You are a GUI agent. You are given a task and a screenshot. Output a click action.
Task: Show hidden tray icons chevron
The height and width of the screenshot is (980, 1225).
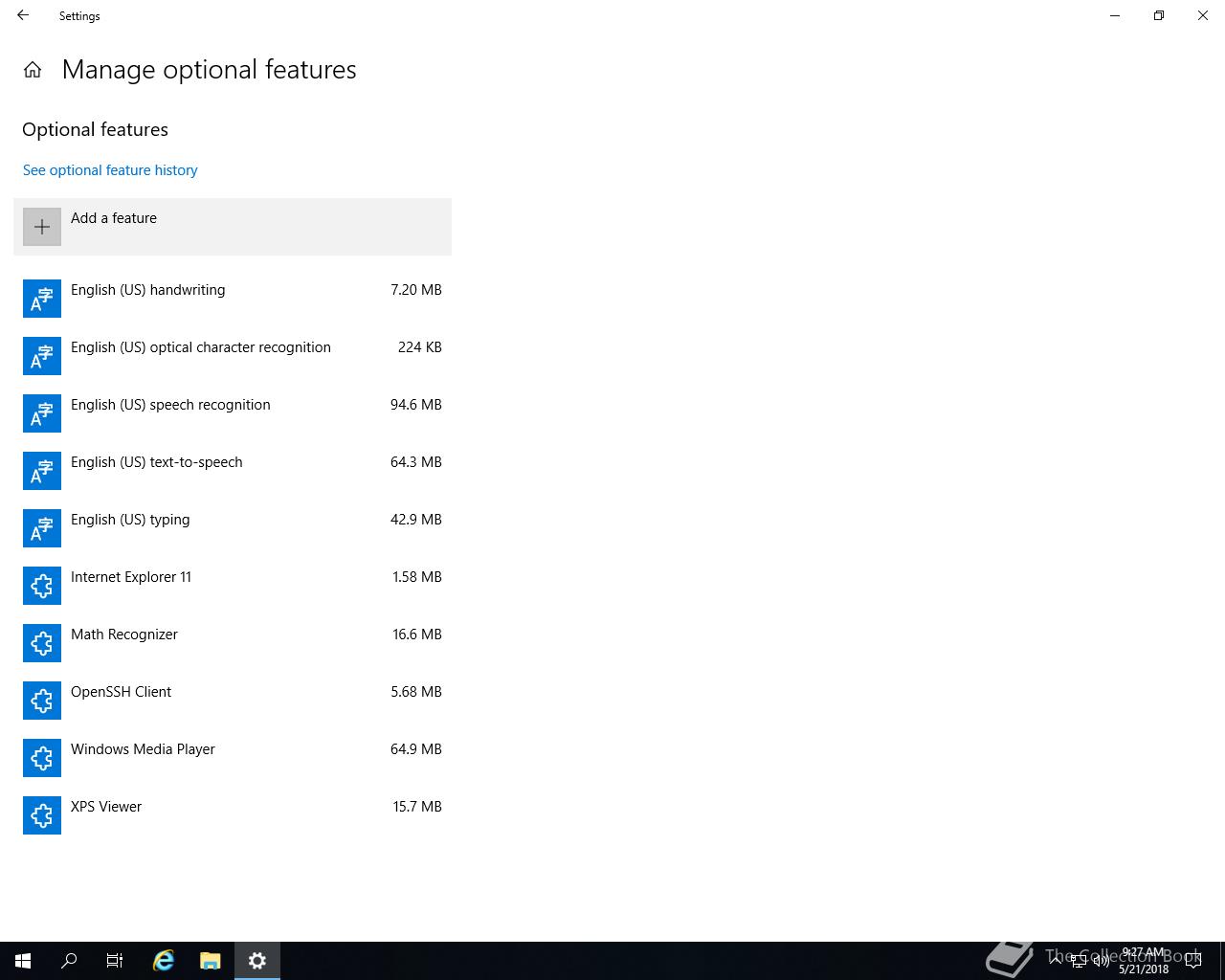[1057, 961]
